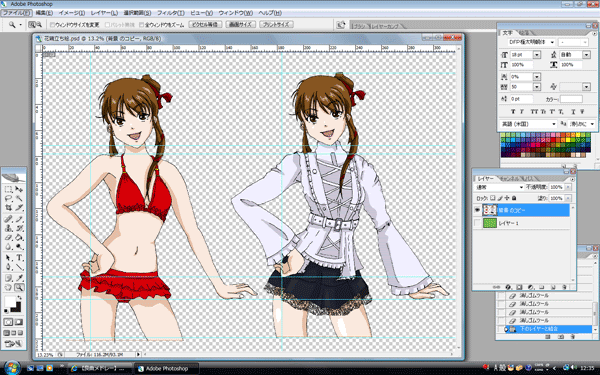Select the Path Selection tool

tap(8, 258)
